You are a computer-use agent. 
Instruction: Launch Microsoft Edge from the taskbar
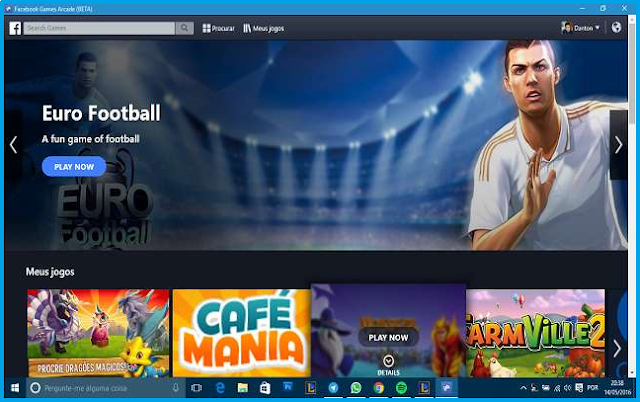(x=220, y=388)
